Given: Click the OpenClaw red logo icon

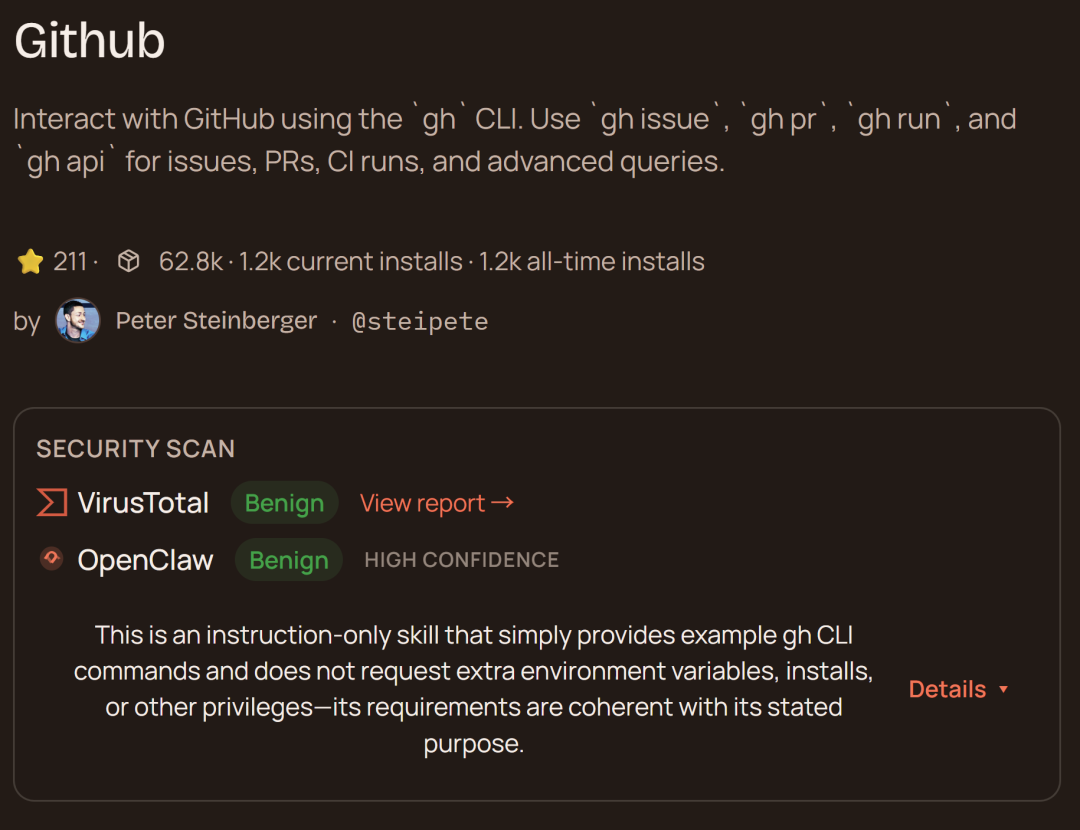Looking at the screenshot, I should point(51,559).
